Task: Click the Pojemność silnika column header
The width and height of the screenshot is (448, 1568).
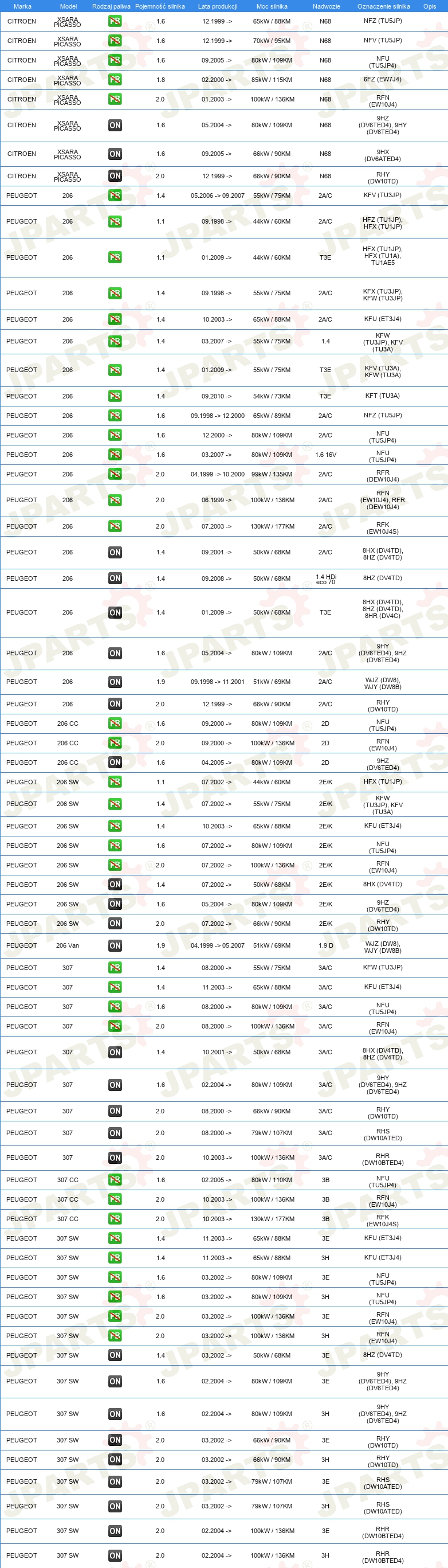Action: coord(160,6)
